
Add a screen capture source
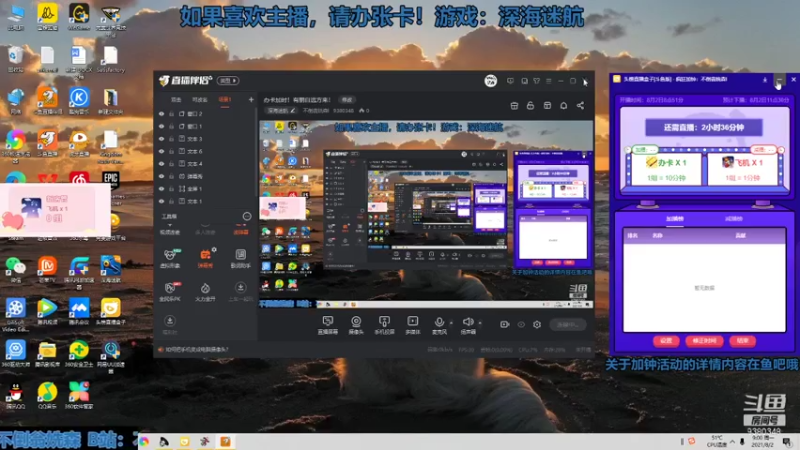tap(328, 324)
